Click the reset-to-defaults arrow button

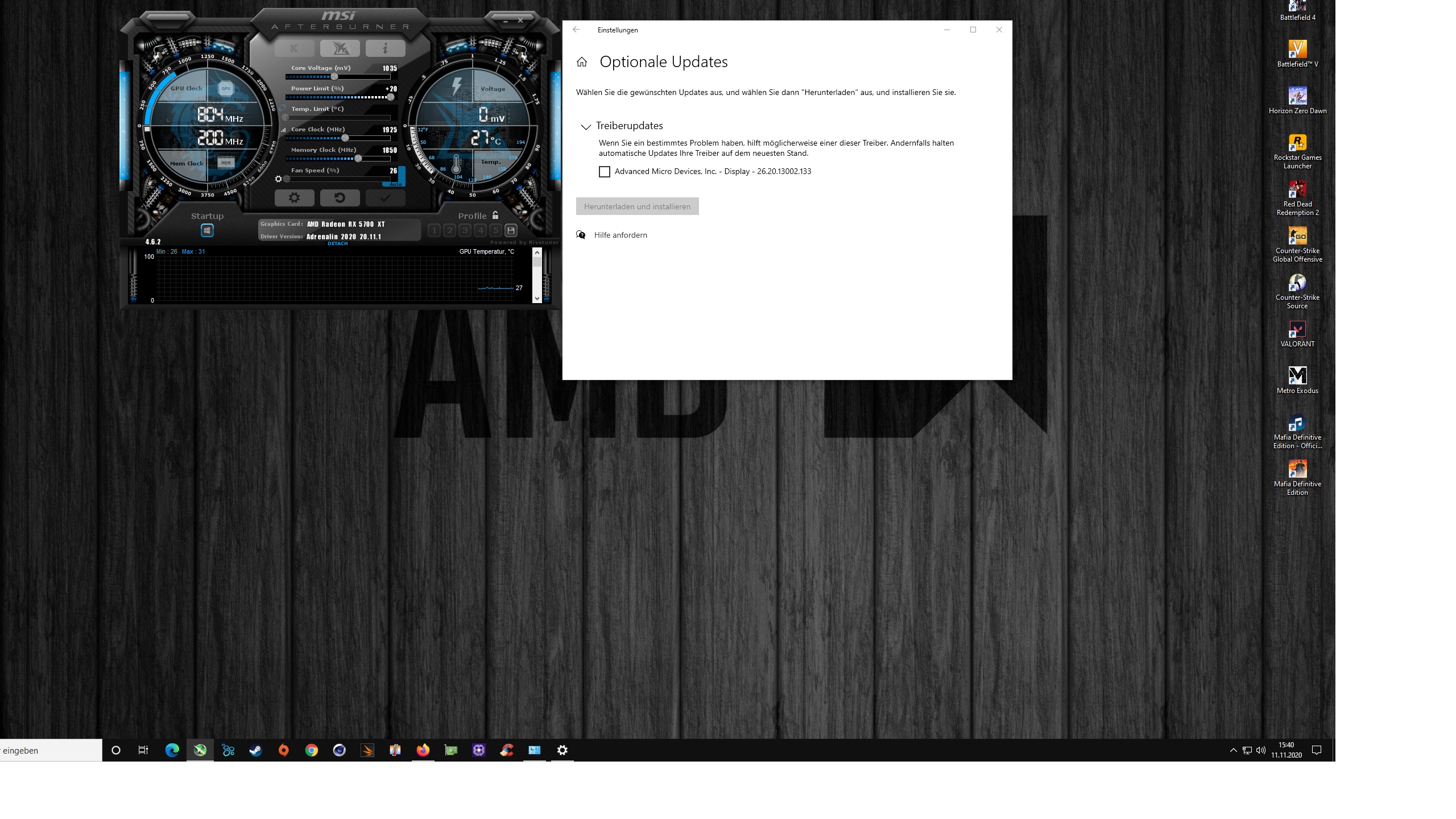click(340, 198)
